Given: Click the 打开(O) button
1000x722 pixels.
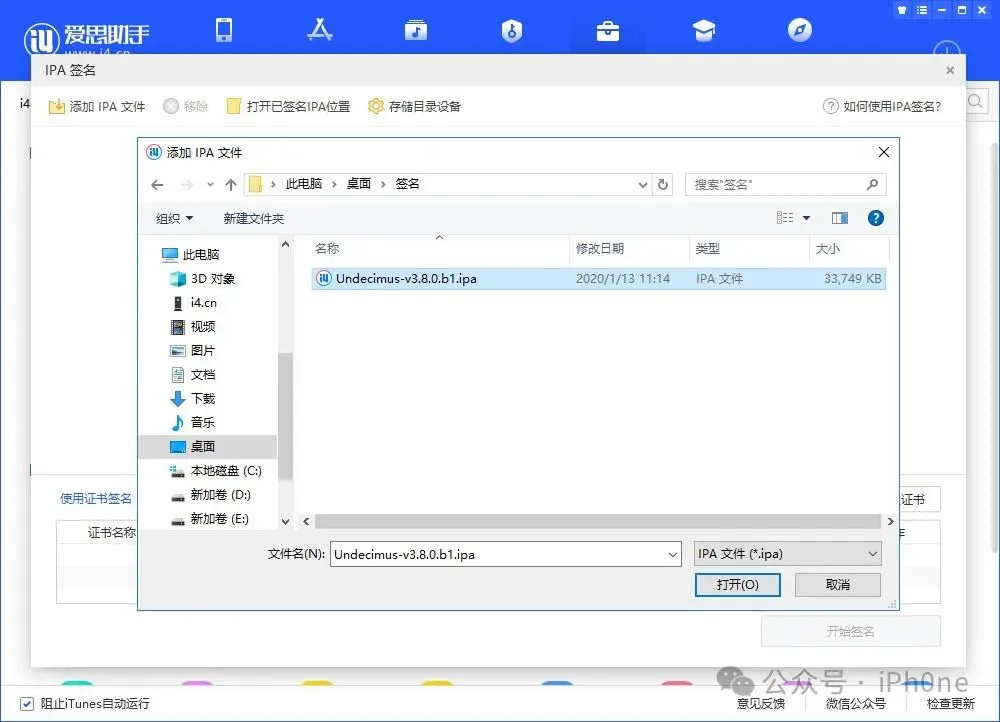Looking at the screenshot, I should tap(737, 585).
